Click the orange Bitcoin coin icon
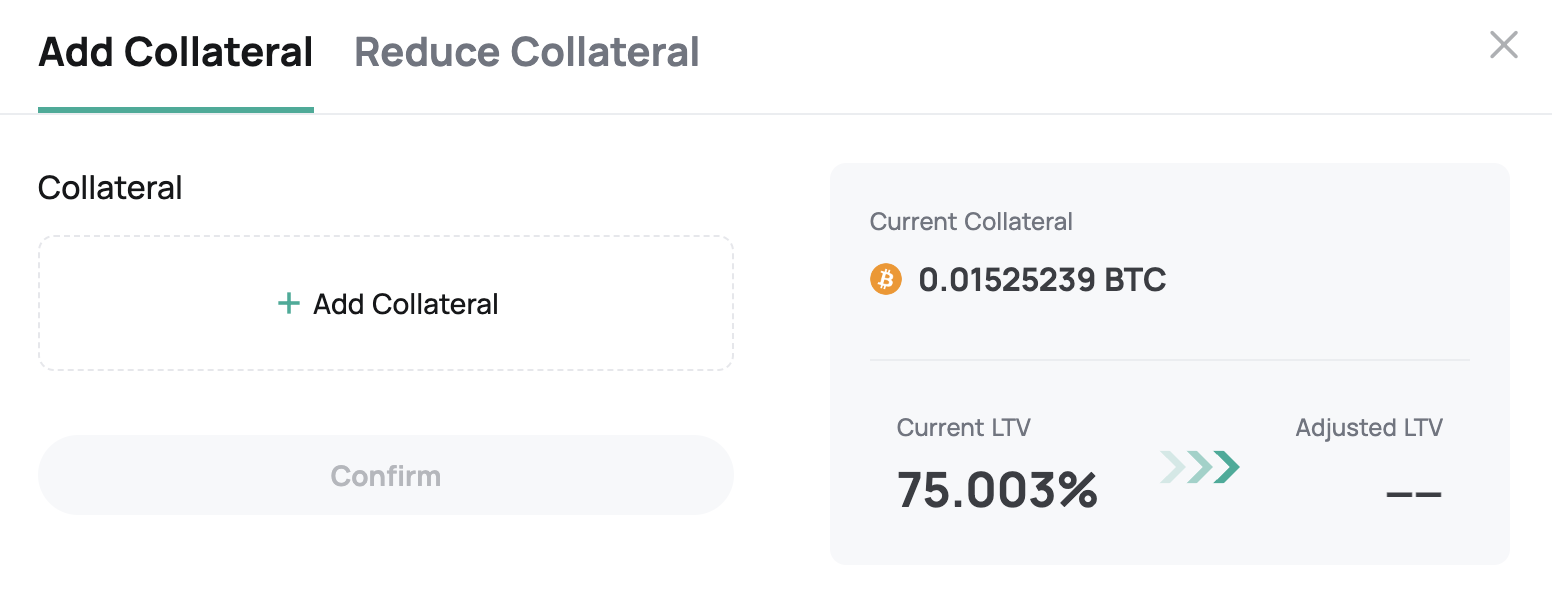Image resolution: width=1552 pixels, height=594 pixels. coord(886,279)
